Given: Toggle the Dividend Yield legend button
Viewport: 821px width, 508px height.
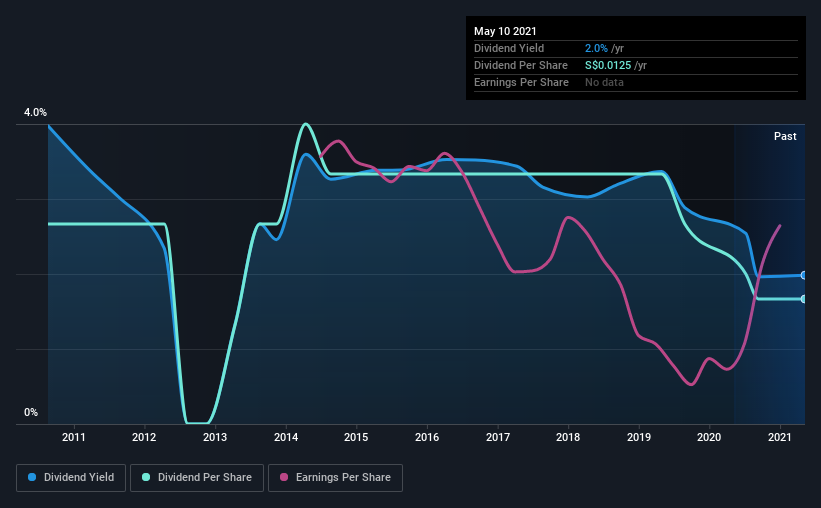Looking at the screenshot, I should pyautogui.click(x=71, y=478).
